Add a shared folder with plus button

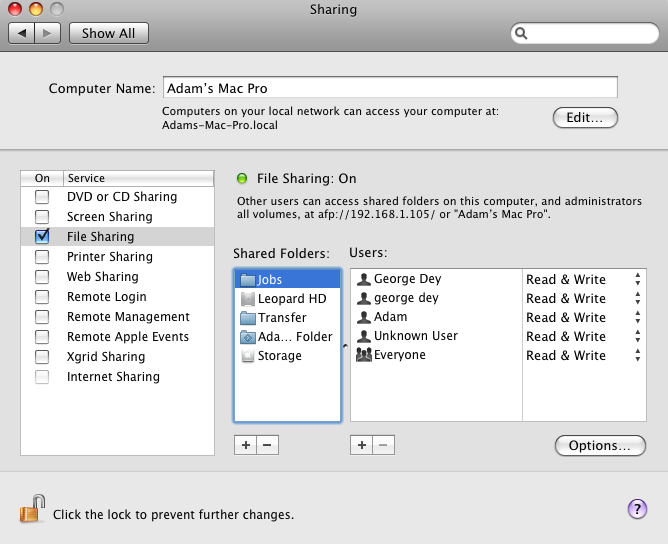pos(245,445)
